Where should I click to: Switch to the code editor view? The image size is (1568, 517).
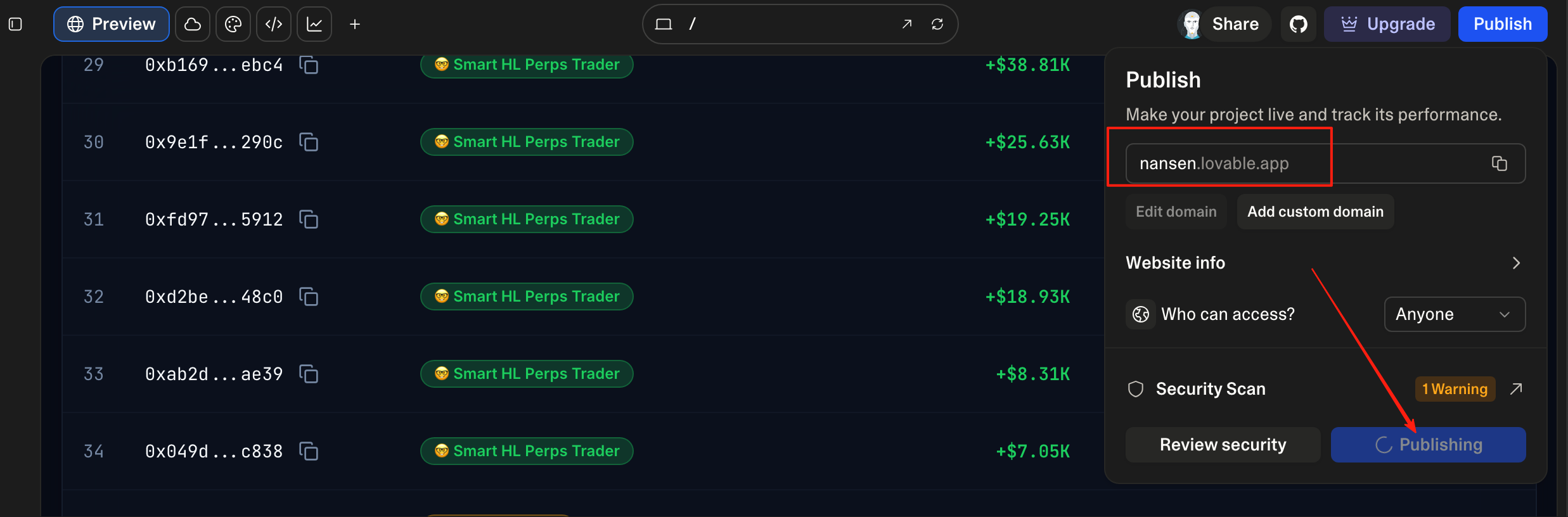pyautogui.click(x=274, y=24)
